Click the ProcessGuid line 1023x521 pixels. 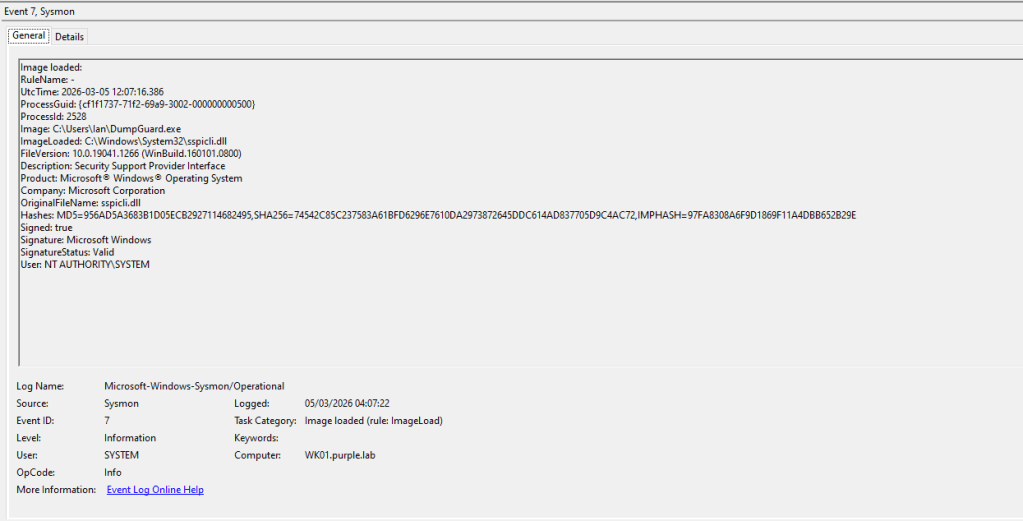pos(138,104)
